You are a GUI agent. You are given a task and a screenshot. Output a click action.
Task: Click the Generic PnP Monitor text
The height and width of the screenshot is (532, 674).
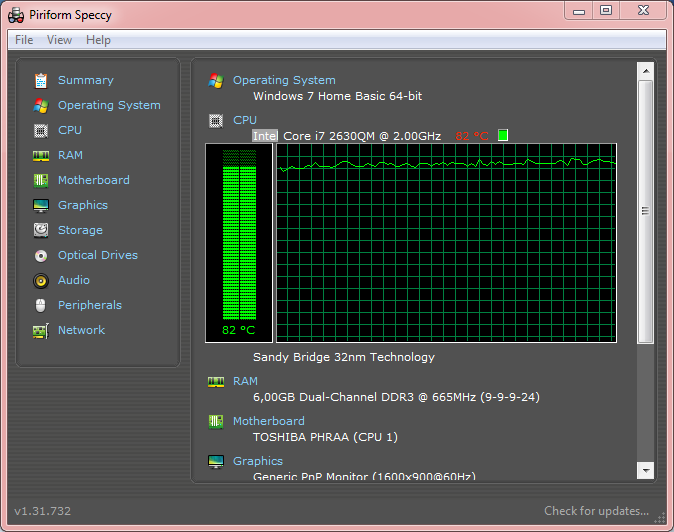click(x=365, y=477)
